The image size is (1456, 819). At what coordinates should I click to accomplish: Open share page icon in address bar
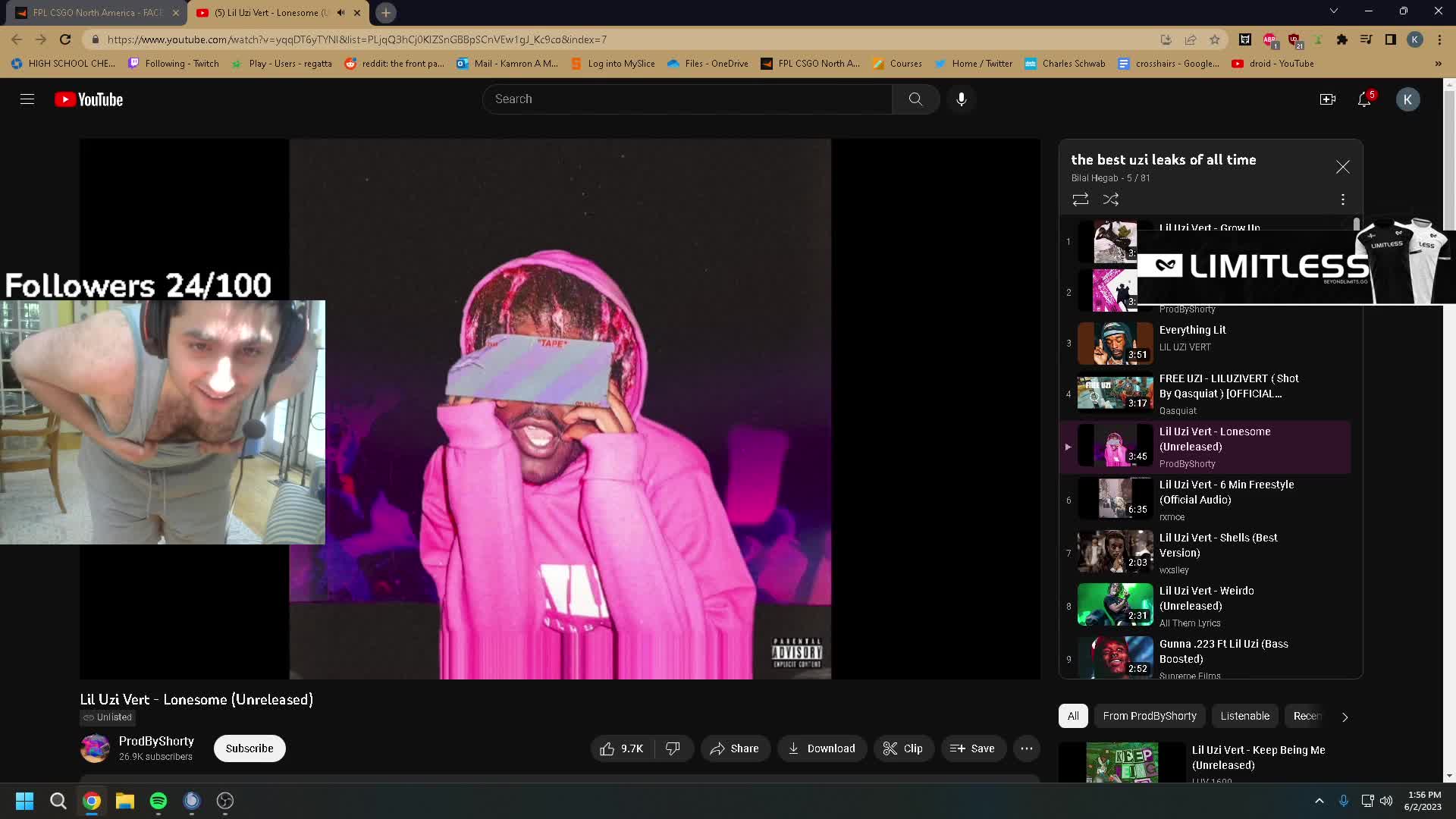pos(1191,39)
